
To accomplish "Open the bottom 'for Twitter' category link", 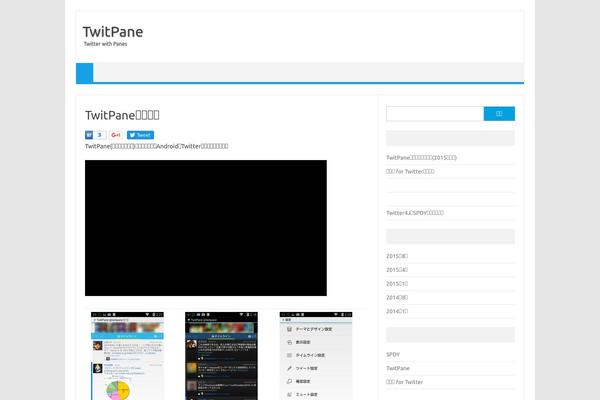I will 404,382.
